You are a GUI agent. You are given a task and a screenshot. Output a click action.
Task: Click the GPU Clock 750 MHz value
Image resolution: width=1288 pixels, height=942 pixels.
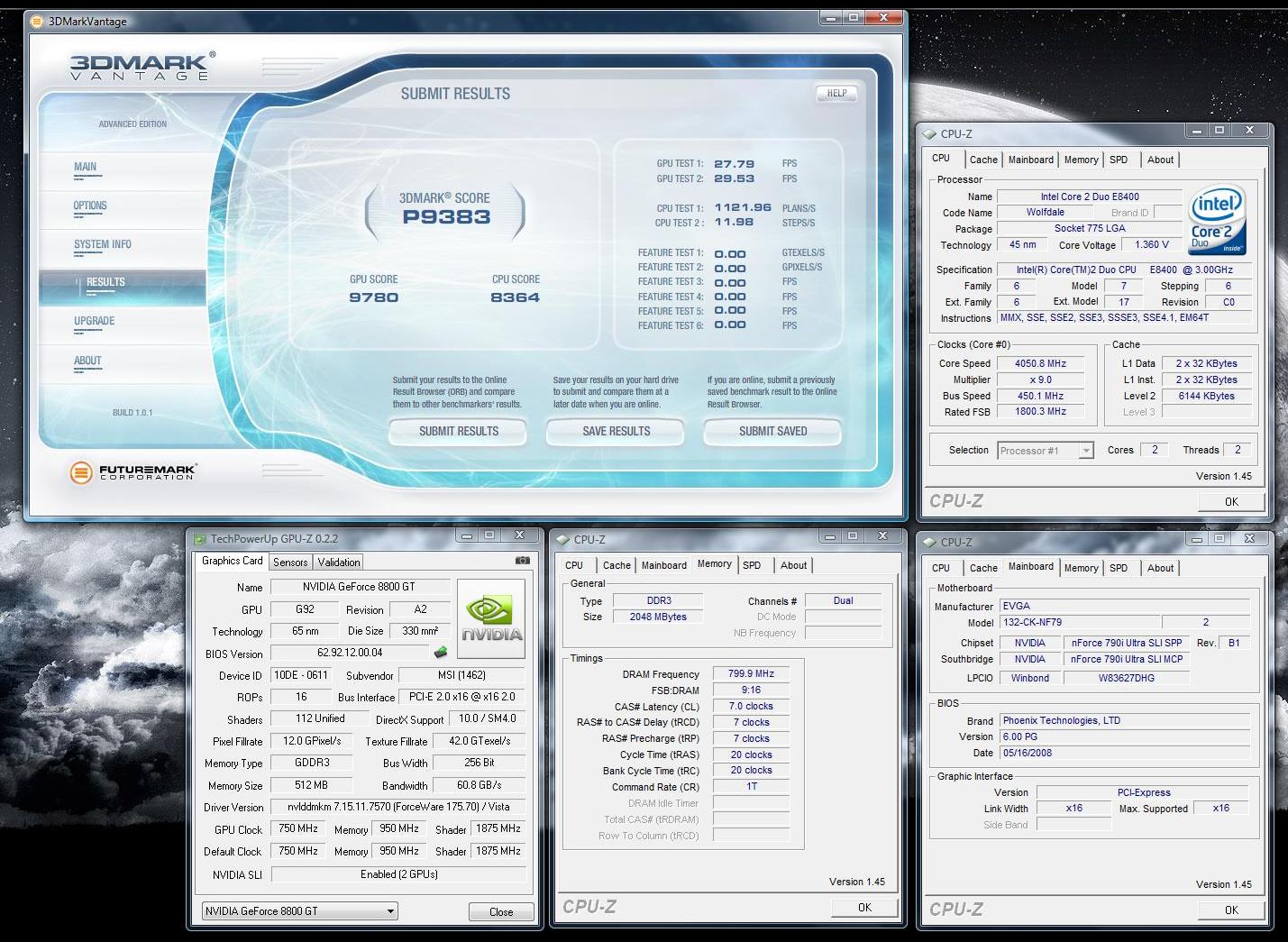coord(297,828)
